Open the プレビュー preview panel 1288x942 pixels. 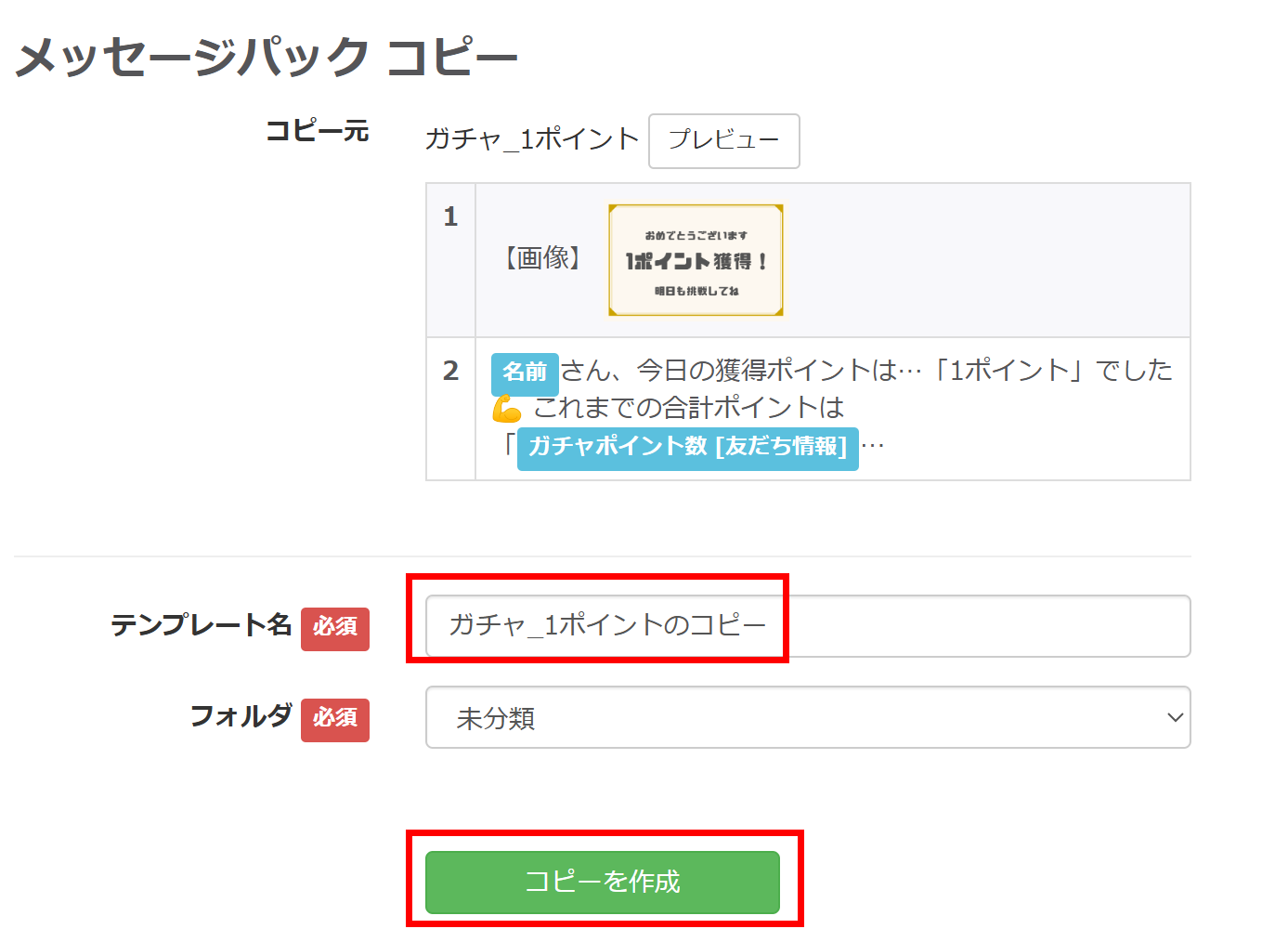pos(723,141)
